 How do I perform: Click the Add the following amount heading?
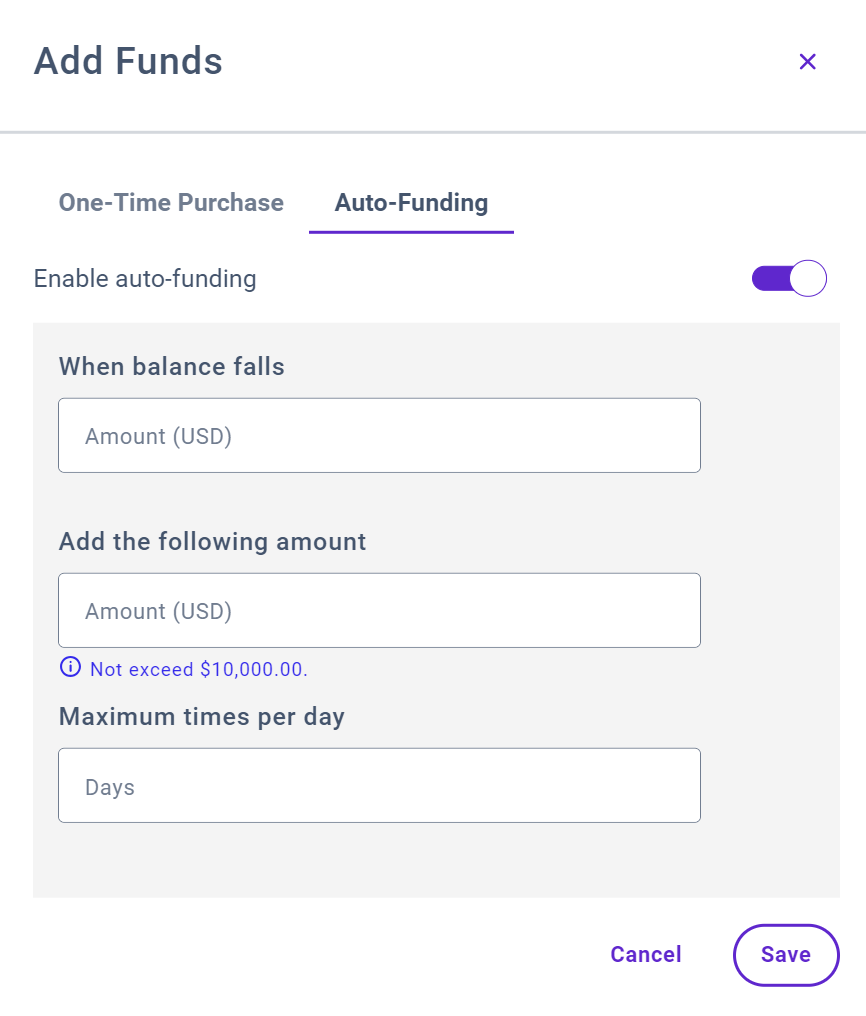(211, 542)
